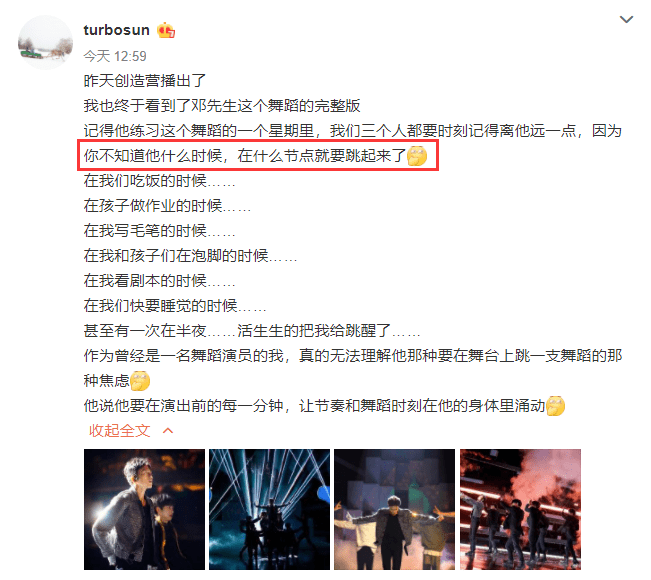Click the line 在我们吃饭的时候
The height and width of the screenshot is (580, 651).
[159, 181]
